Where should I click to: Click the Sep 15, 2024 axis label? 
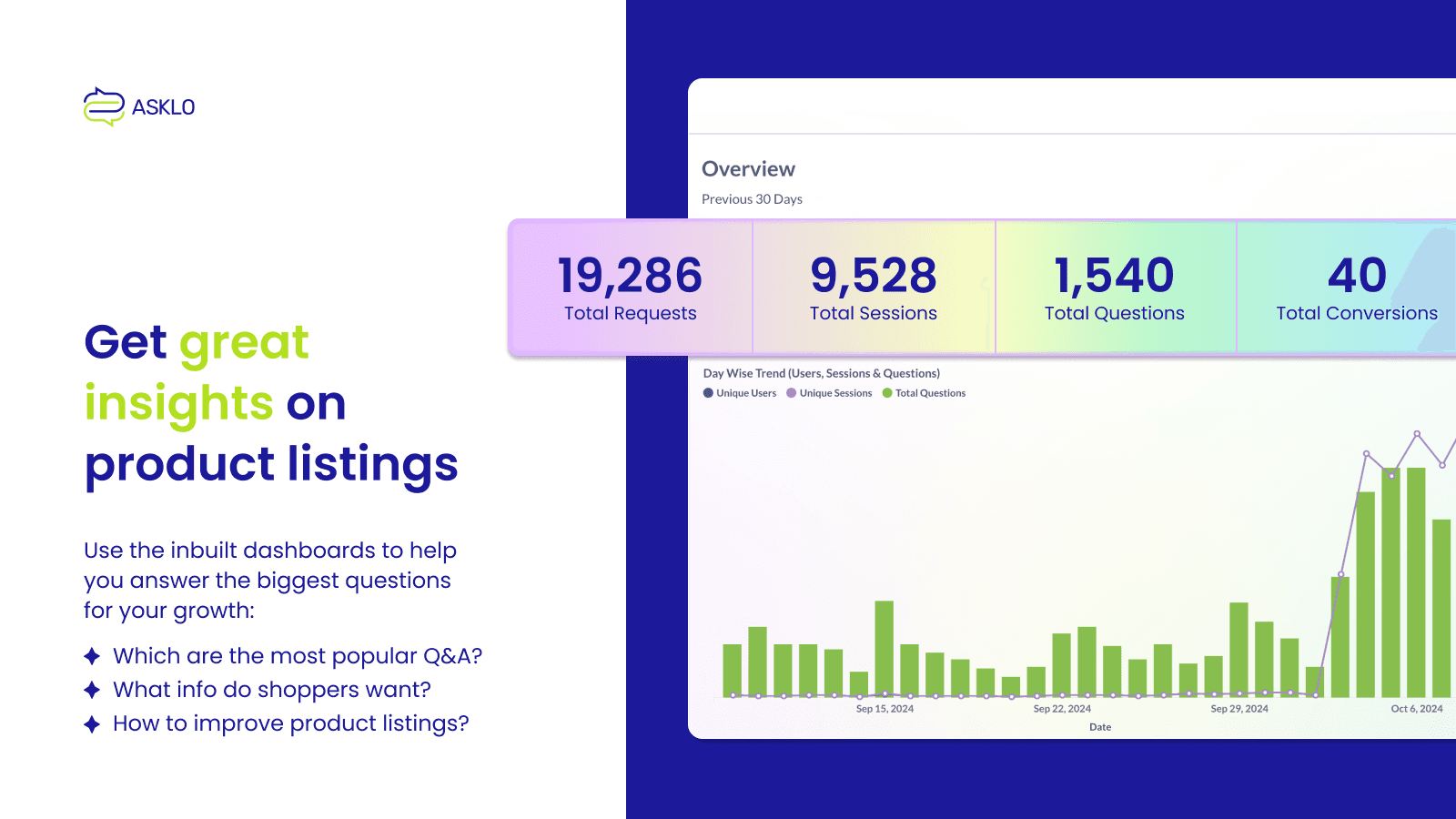pos(885,709)
